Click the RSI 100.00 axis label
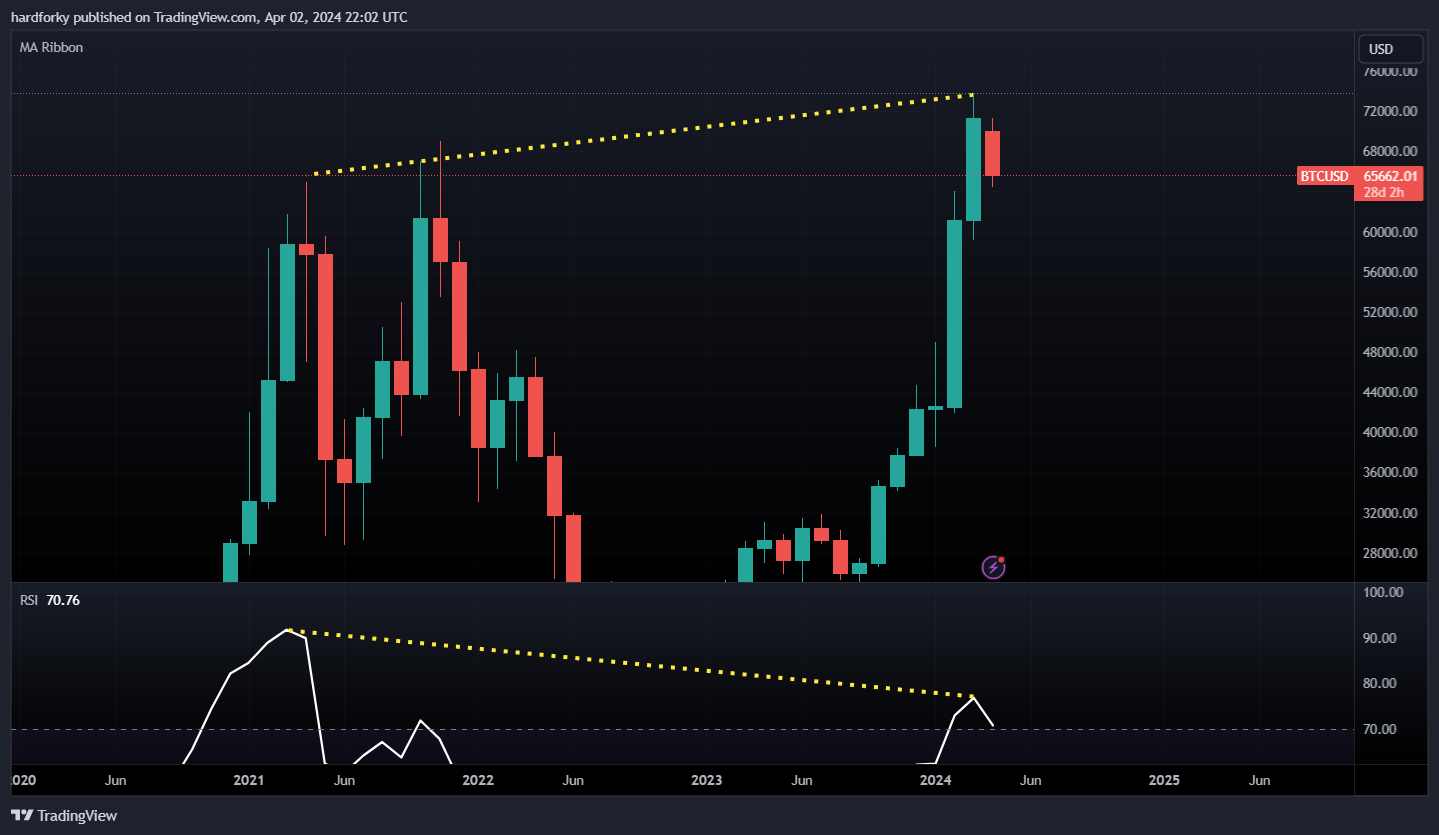The image size is (1439, 835). pyautogui.click(x=1384, y=592)
